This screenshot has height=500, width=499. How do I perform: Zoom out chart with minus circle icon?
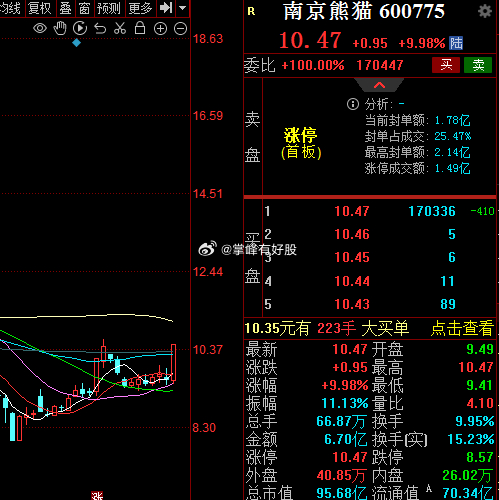[181, 29]
